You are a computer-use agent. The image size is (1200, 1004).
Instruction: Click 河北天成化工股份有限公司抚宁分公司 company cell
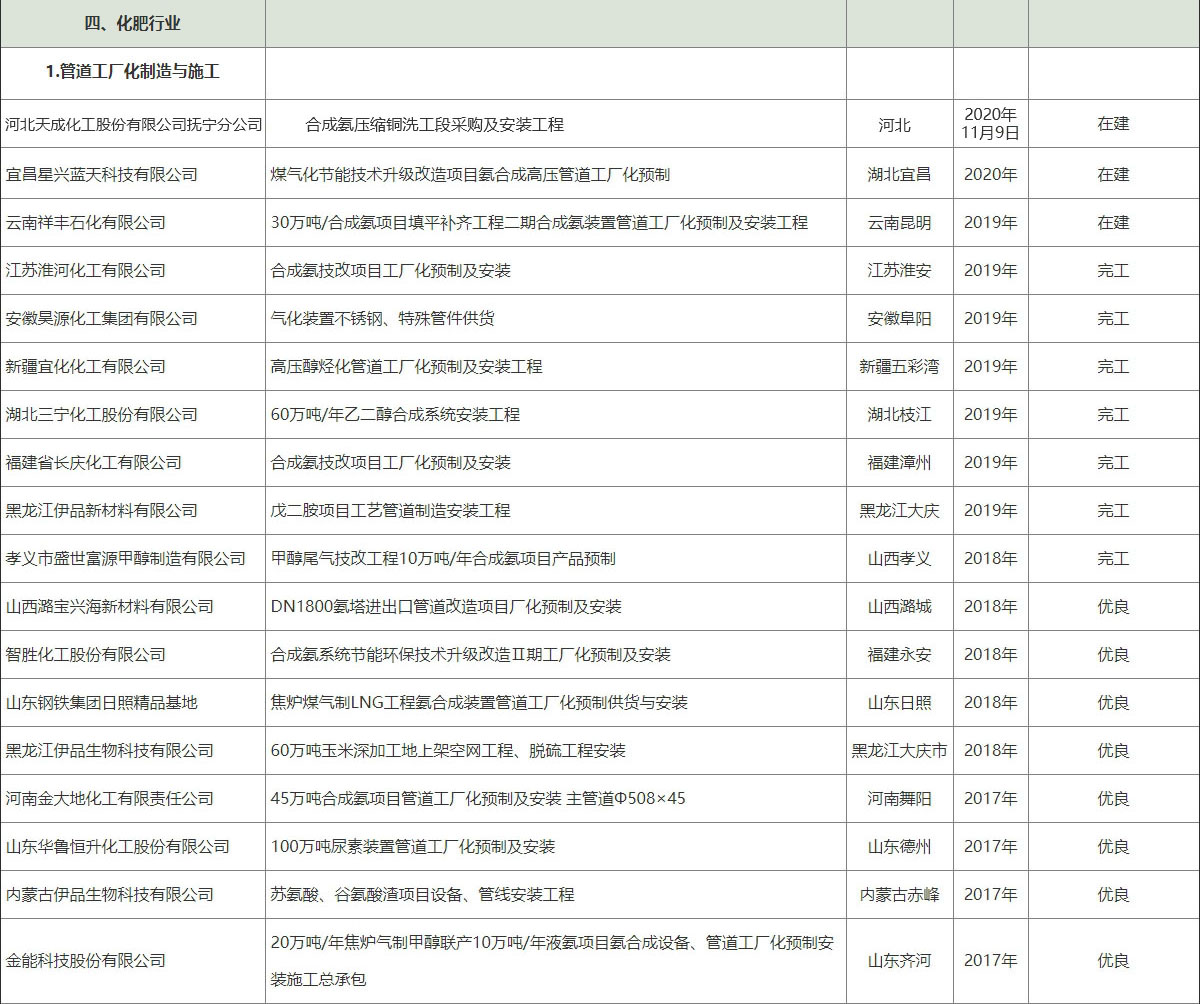pos(133,124)
